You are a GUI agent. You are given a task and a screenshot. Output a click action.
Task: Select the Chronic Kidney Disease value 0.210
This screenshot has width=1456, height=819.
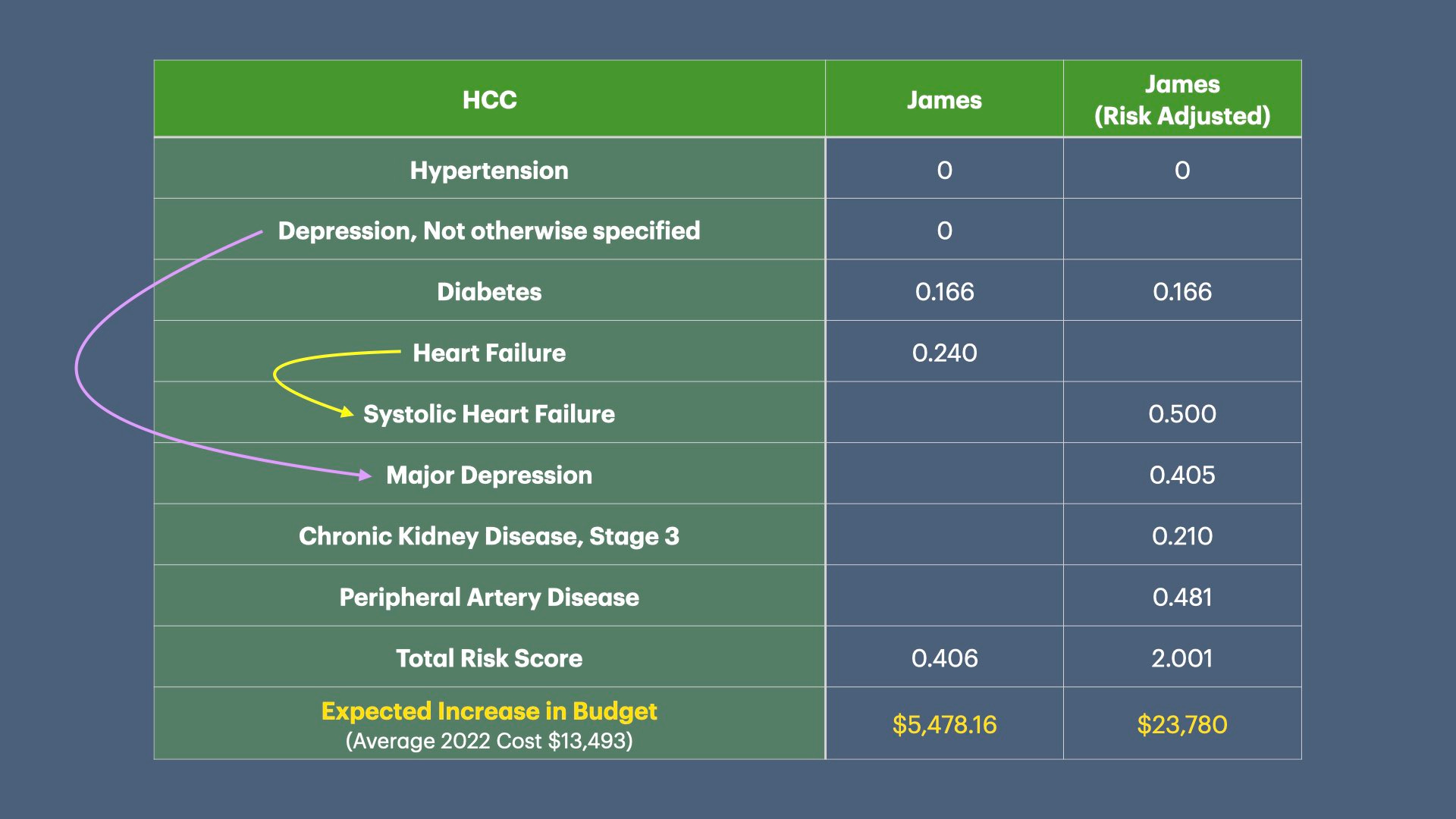tap(1182, 536)
